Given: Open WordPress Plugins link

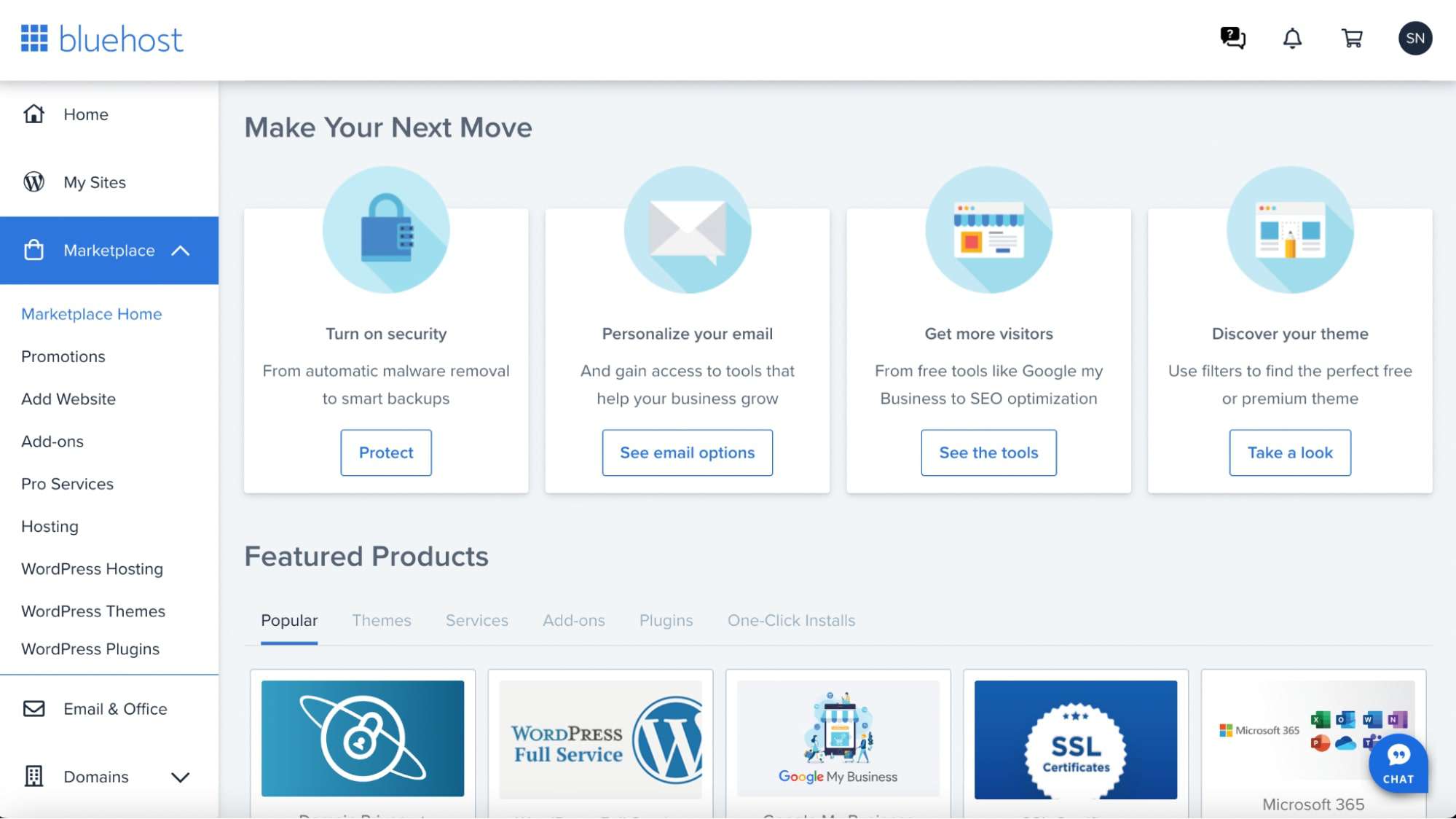Looking at the screenshot, I should coord(90,648).
